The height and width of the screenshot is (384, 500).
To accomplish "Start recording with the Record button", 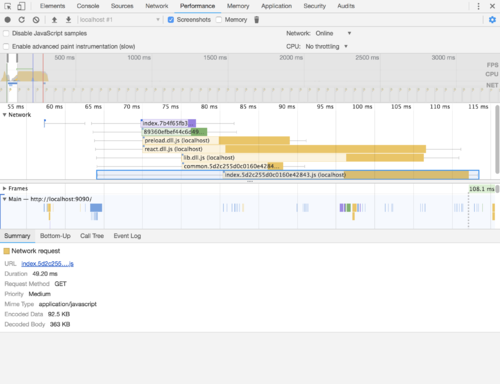I will 7,20.
